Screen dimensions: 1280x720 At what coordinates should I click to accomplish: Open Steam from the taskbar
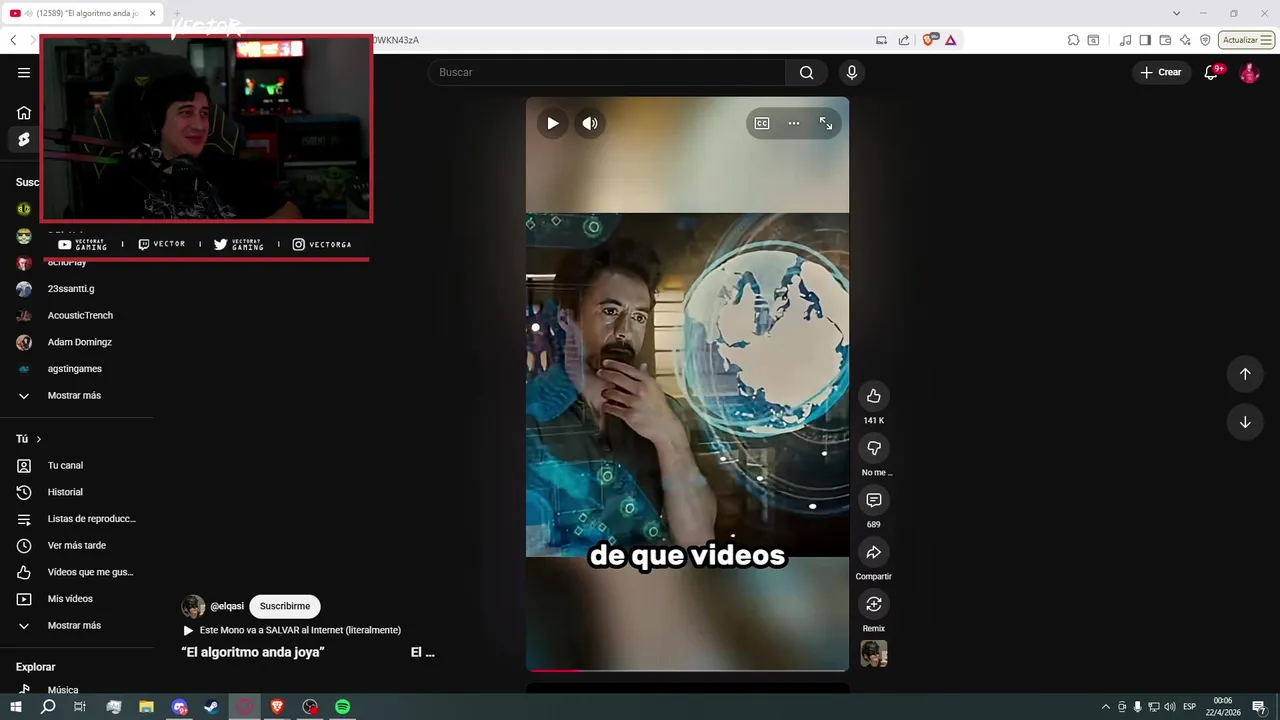[212, 707]
